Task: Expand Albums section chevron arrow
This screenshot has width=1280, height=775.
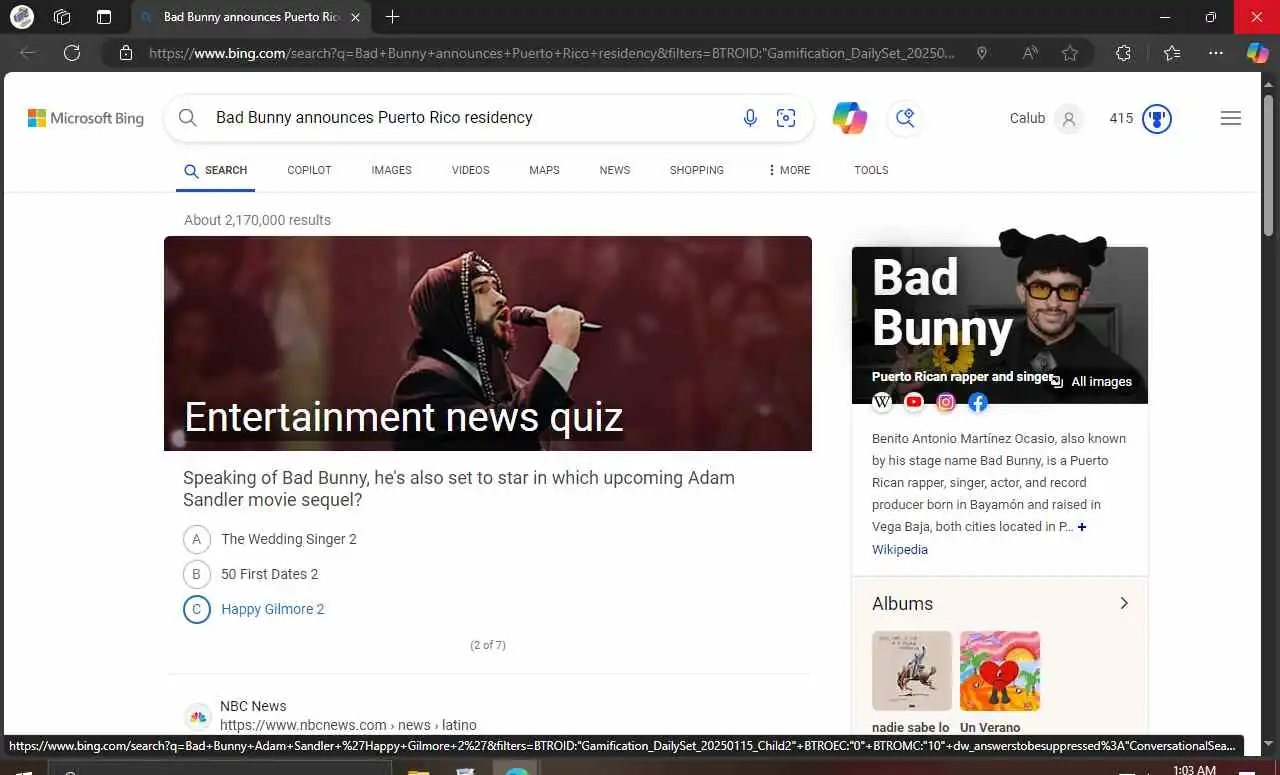Action: pos(1124,603)
